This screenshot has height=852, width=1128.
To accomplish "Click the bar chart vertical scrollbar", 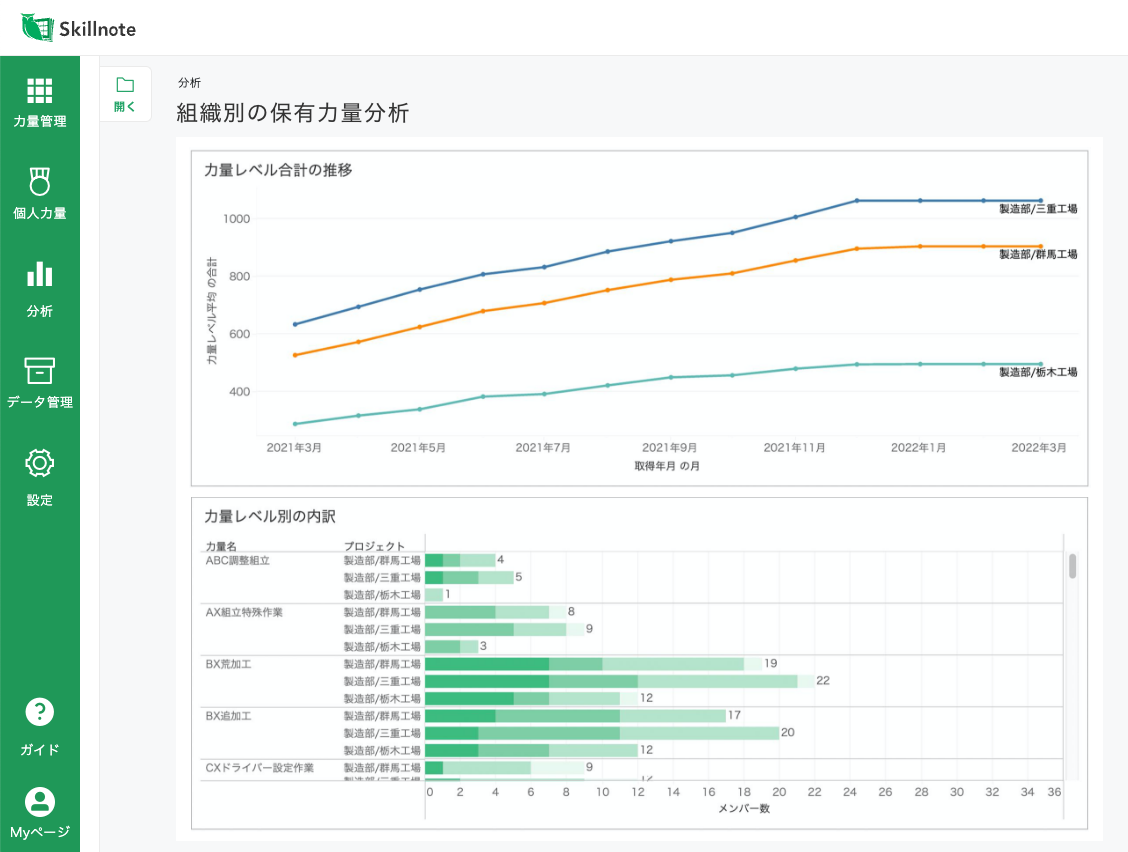I will [x=1072, y=566].
